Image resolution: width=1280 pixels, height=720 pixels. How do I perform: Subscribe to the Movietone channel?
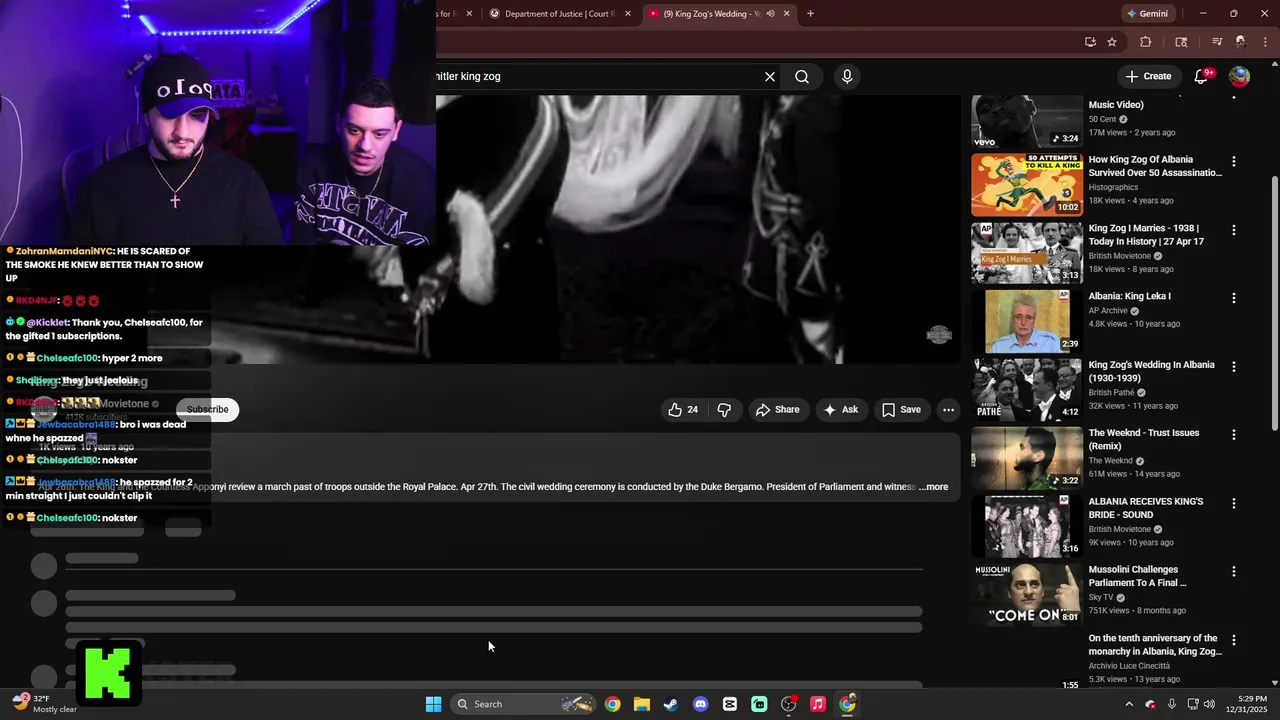(207, 409)
